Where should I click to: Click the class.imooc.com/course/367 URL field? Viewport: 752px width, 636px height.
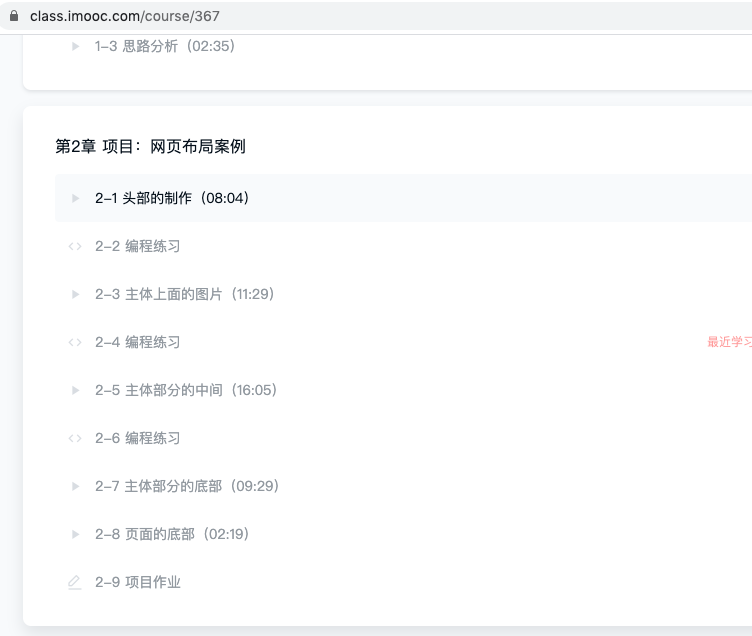(125, 16)
